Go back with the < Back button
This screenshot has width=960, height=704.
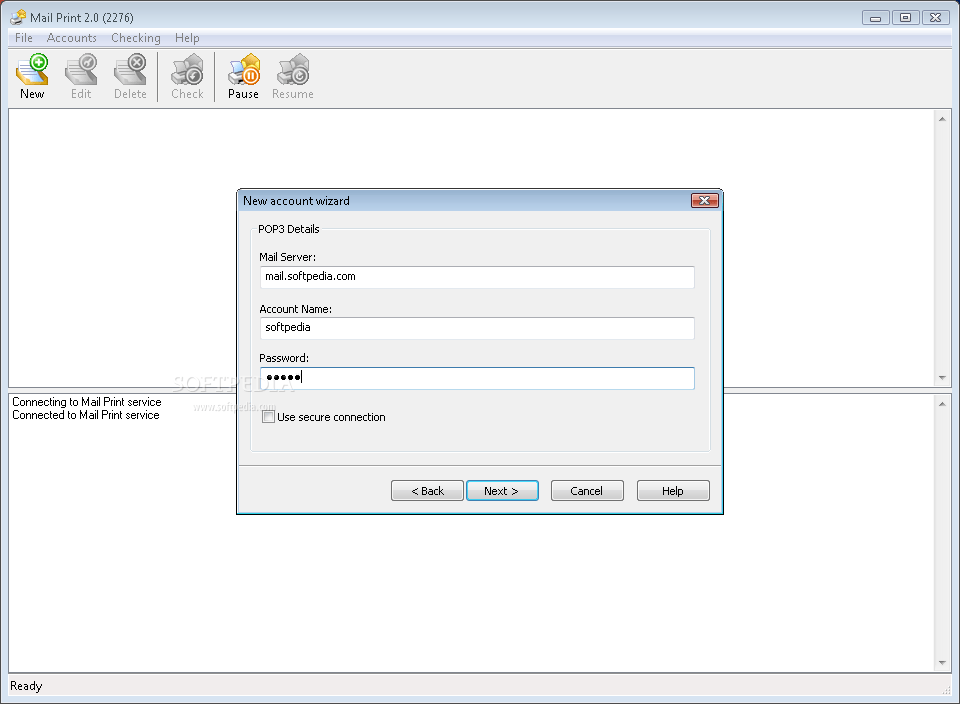[x=427, y=491]
